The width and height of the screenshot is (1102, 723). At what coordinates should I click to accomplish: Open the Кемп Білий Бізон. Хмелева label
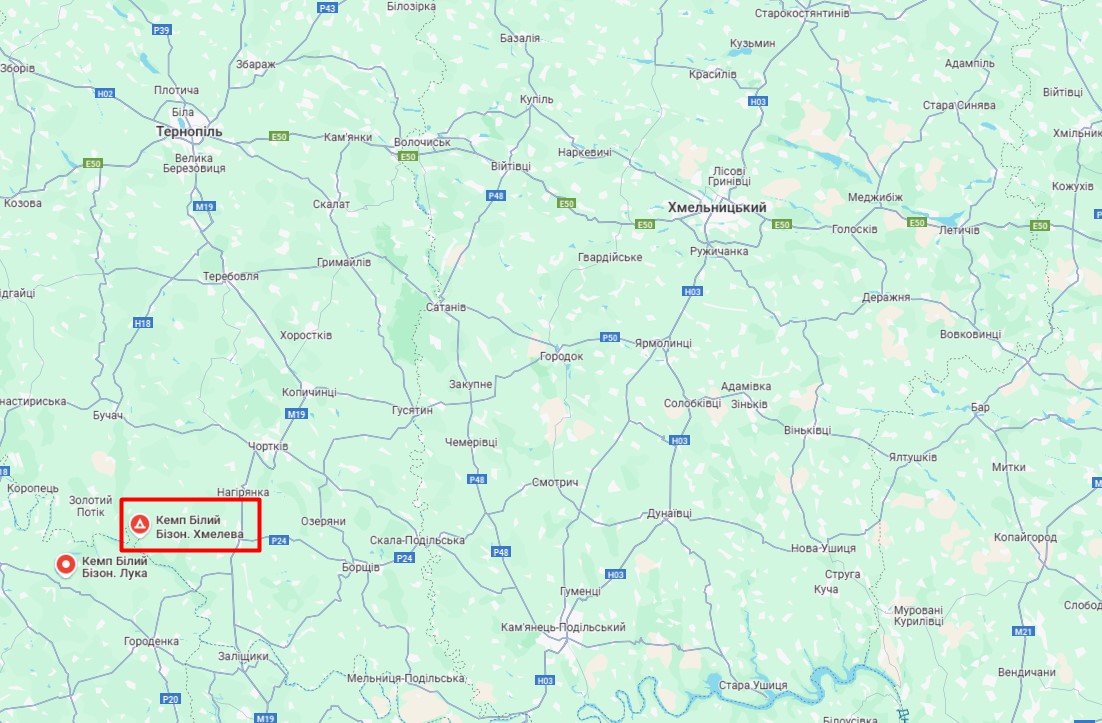click(200, 527)
